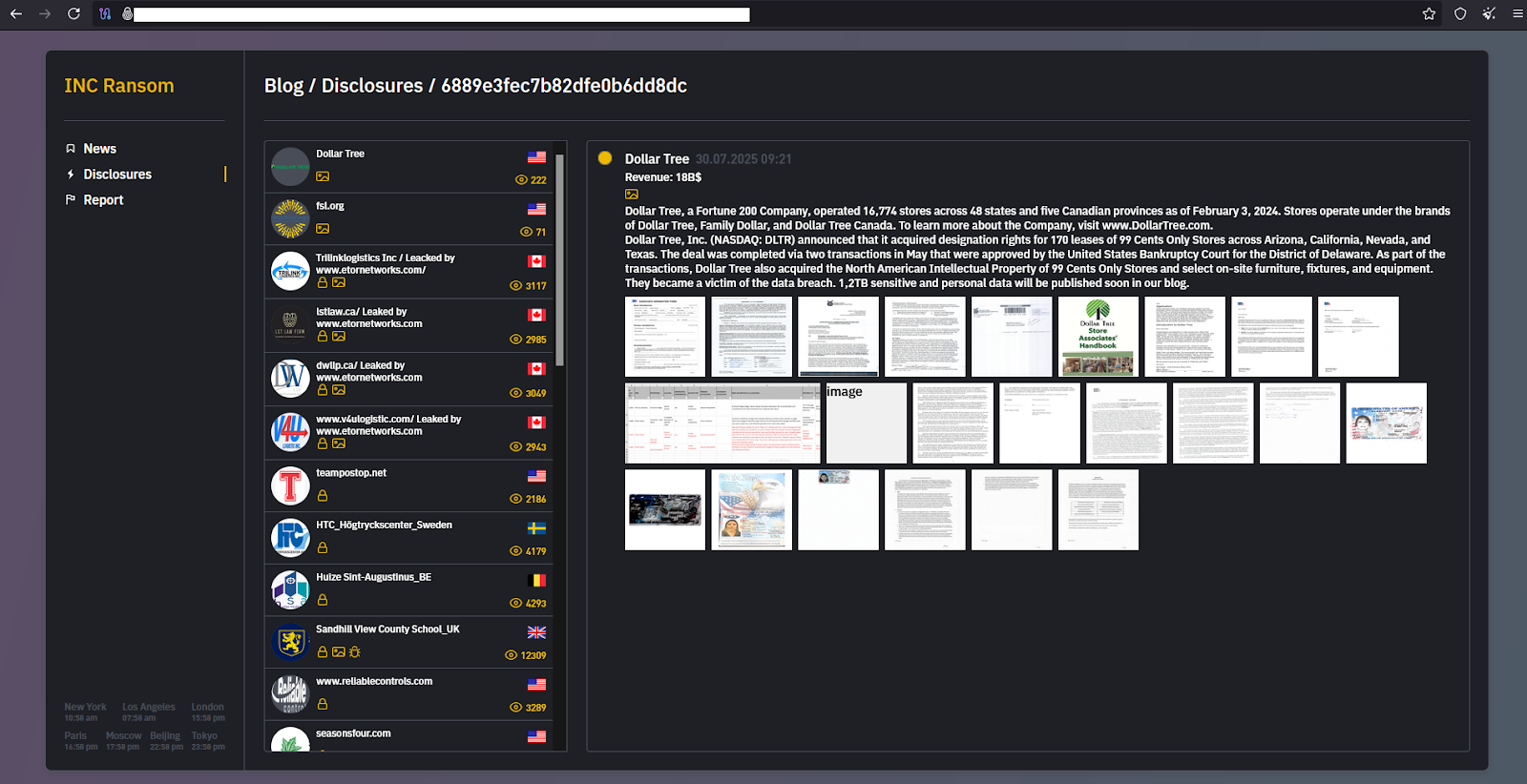Click the Belgian flag on Huize Sint-Augustinus row
The image size is (1527, 784).
pos(536,581)
